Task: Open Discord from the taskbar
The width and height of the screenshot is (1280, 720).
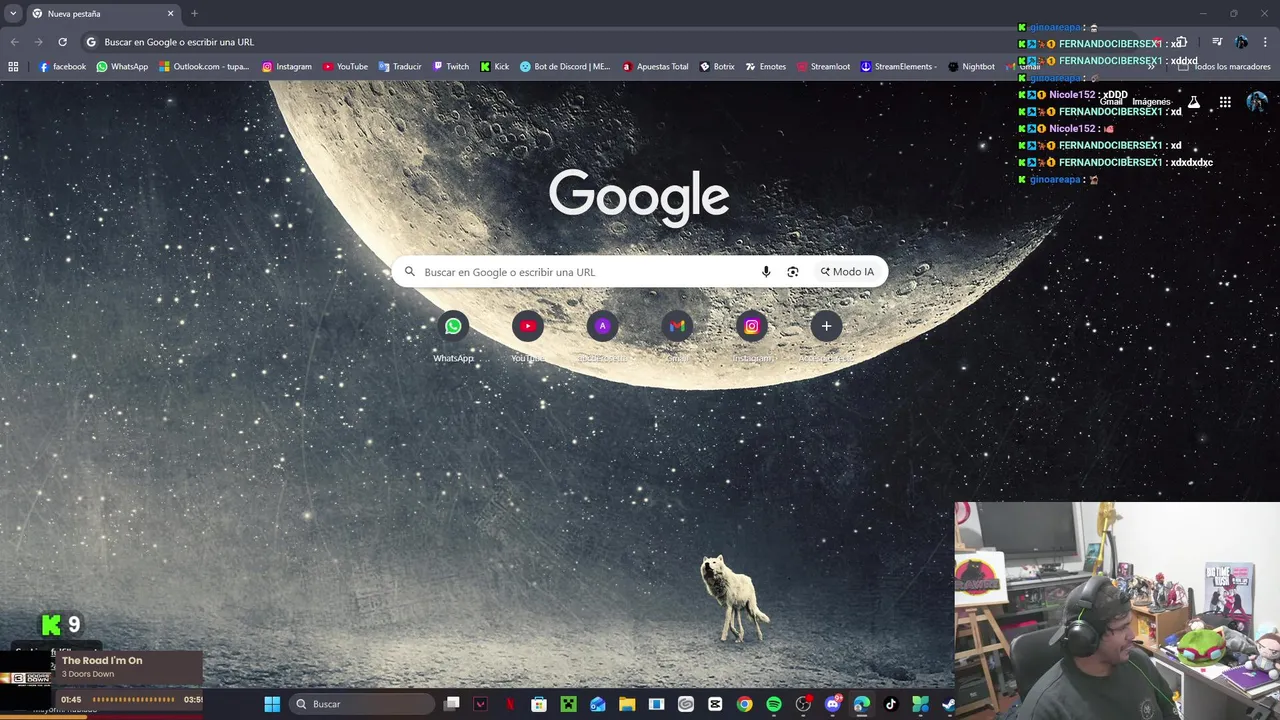Action: (833, 704)
